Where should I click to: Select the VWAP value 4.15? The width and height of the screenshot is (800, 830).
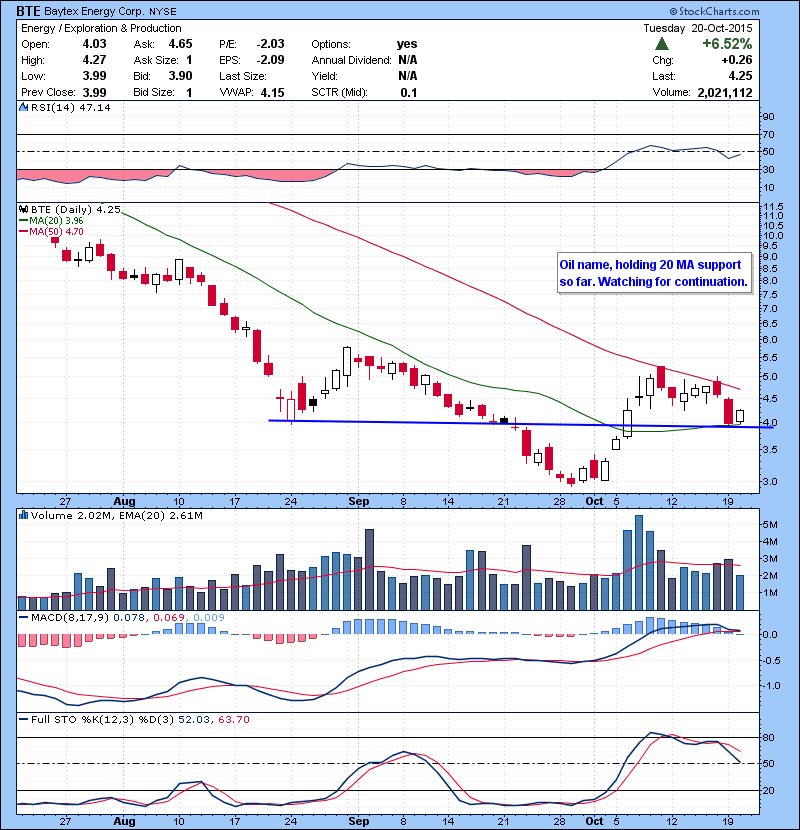click(273, 93)
